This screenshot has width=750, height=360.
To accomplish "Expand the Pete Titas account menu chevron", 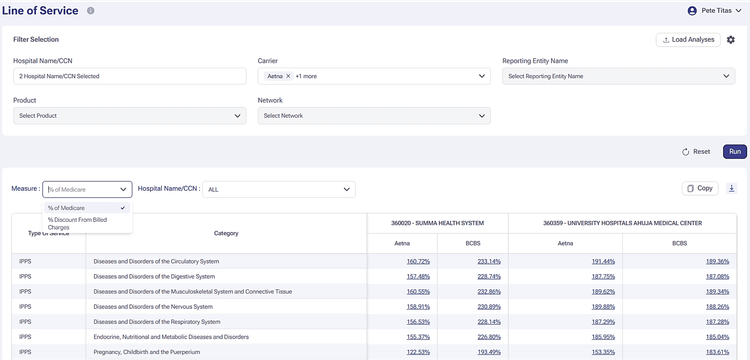I will pos(739,11).
